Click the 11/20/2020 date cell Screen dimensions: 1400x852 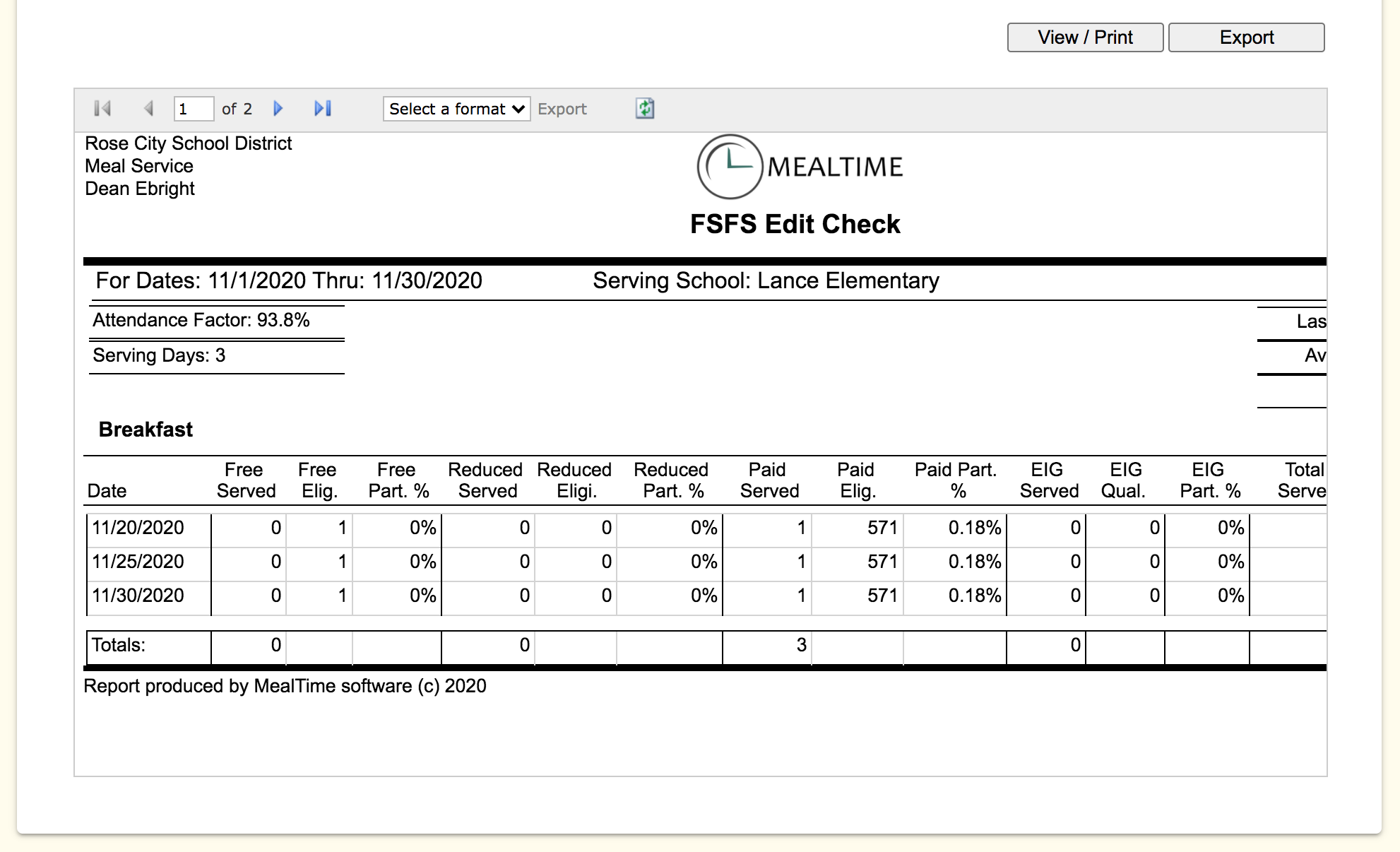(x=138, y=528)
